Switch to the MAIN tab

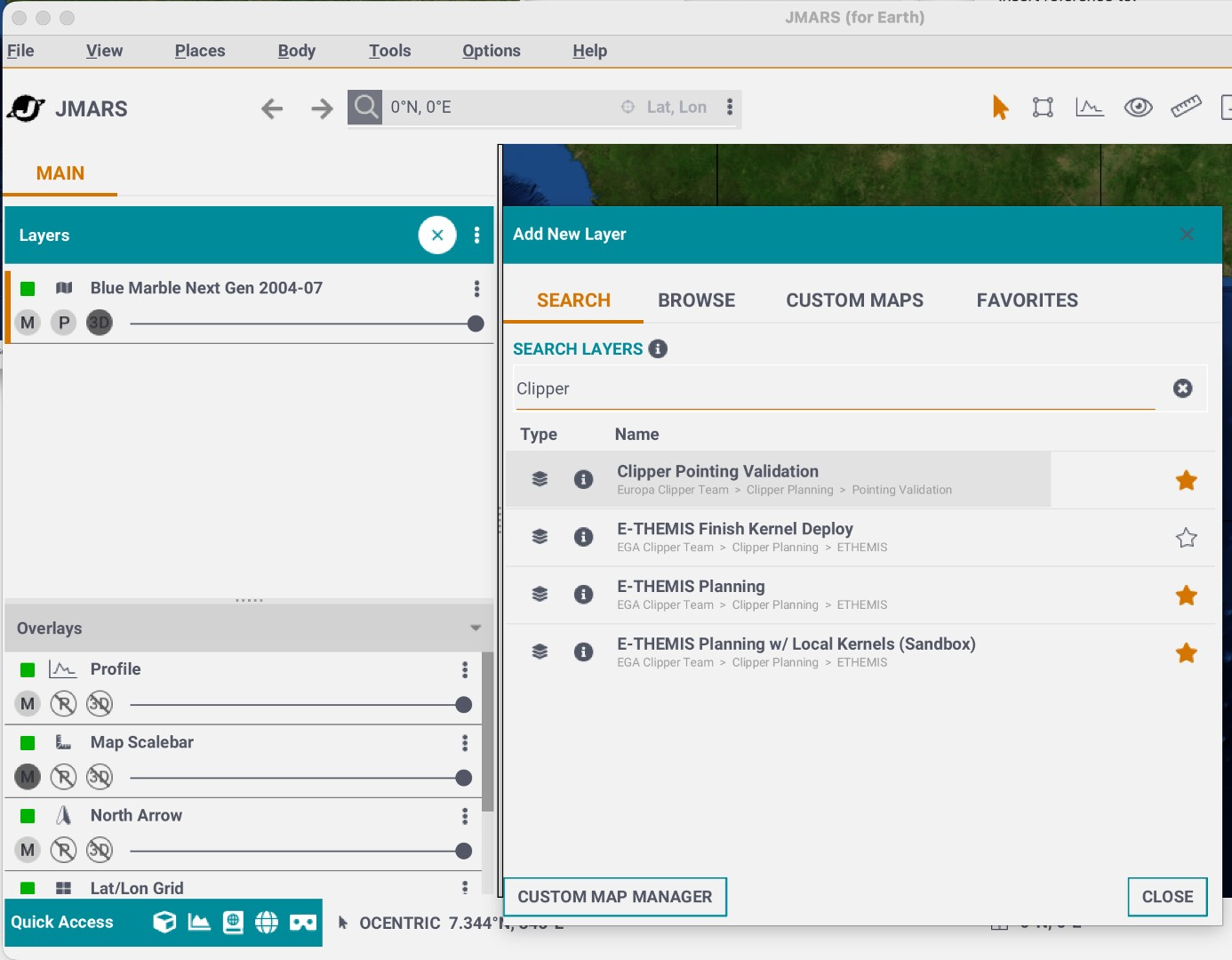60,173
